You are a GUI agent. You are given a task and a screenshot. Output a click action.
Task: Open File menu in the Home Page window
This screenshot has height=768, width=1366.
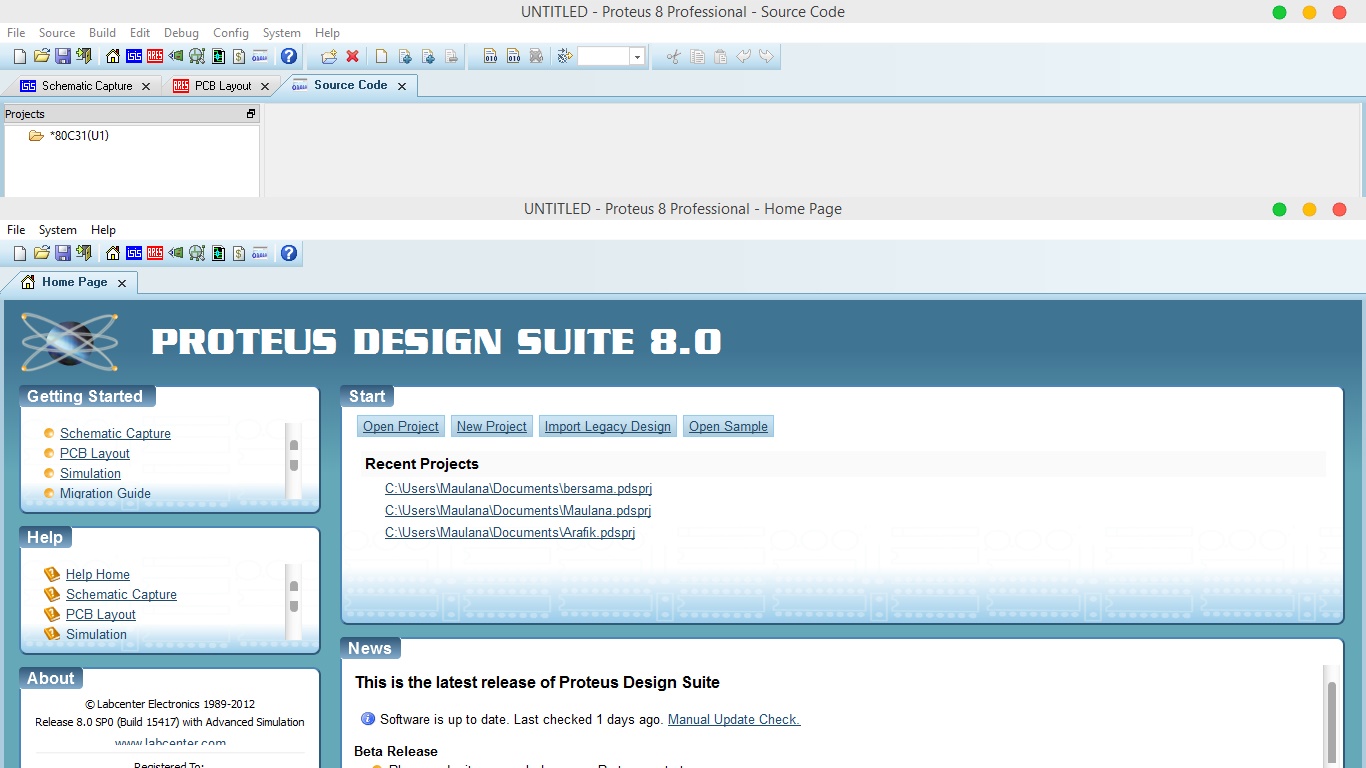click(16, 230)
